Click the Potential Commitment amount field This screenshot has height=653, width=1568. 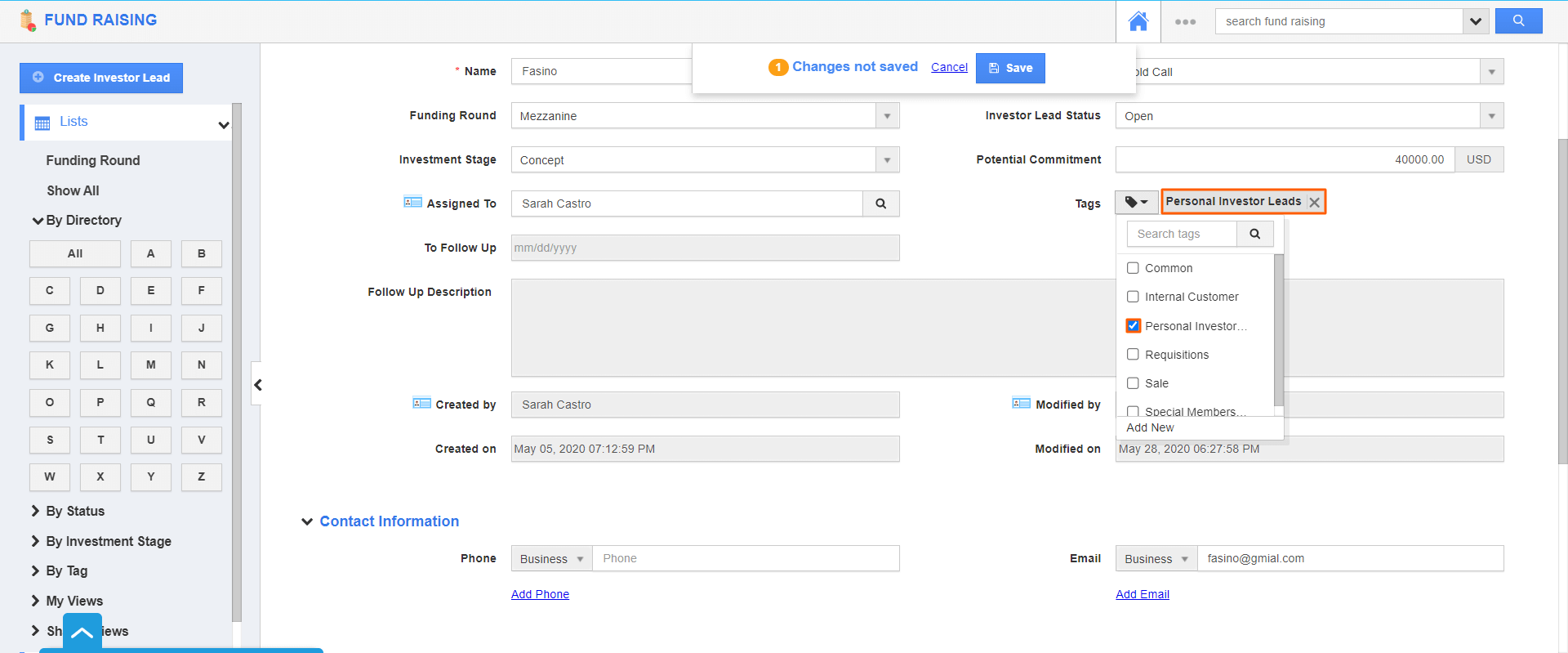coord(1284,159)
